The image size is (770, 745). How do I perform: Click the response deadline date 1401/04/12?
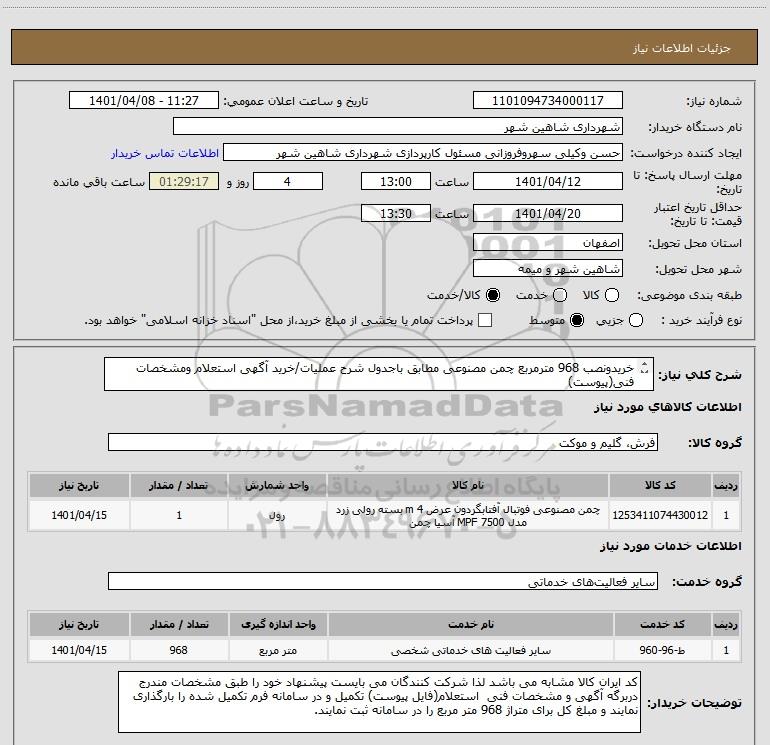point(548,181)
